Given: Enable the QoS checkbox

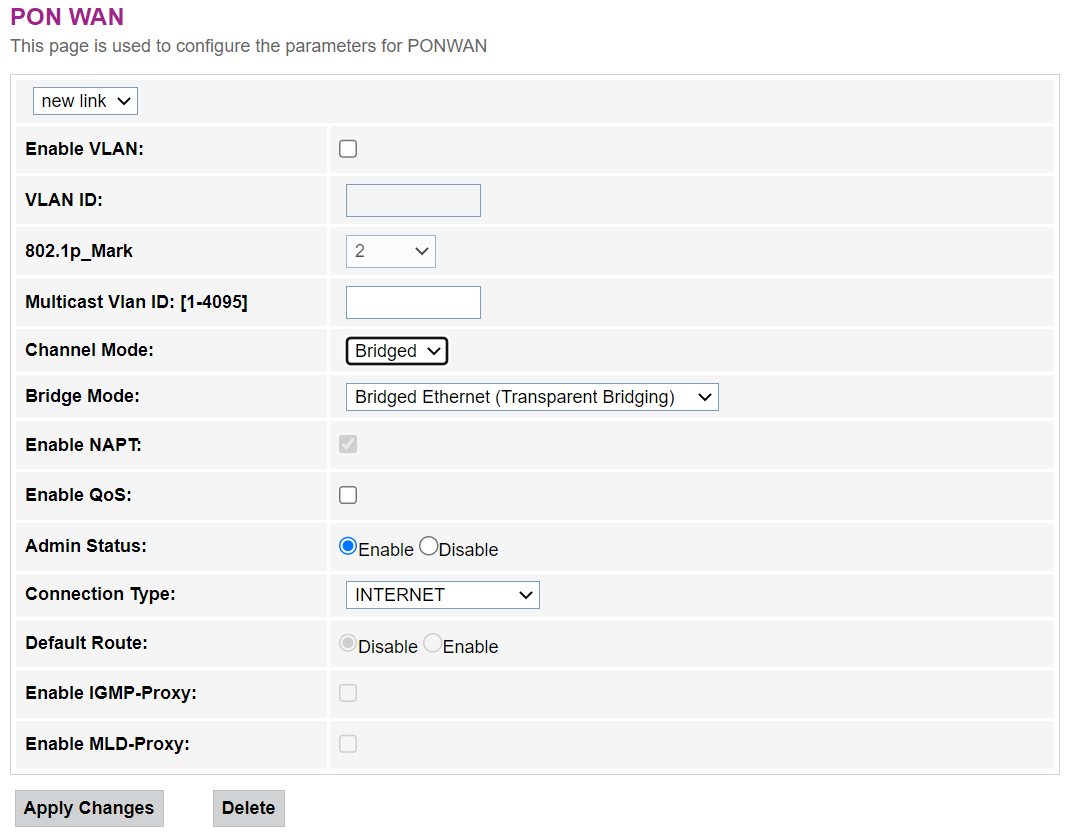Looking at the screenshot, I should [348, 495].
